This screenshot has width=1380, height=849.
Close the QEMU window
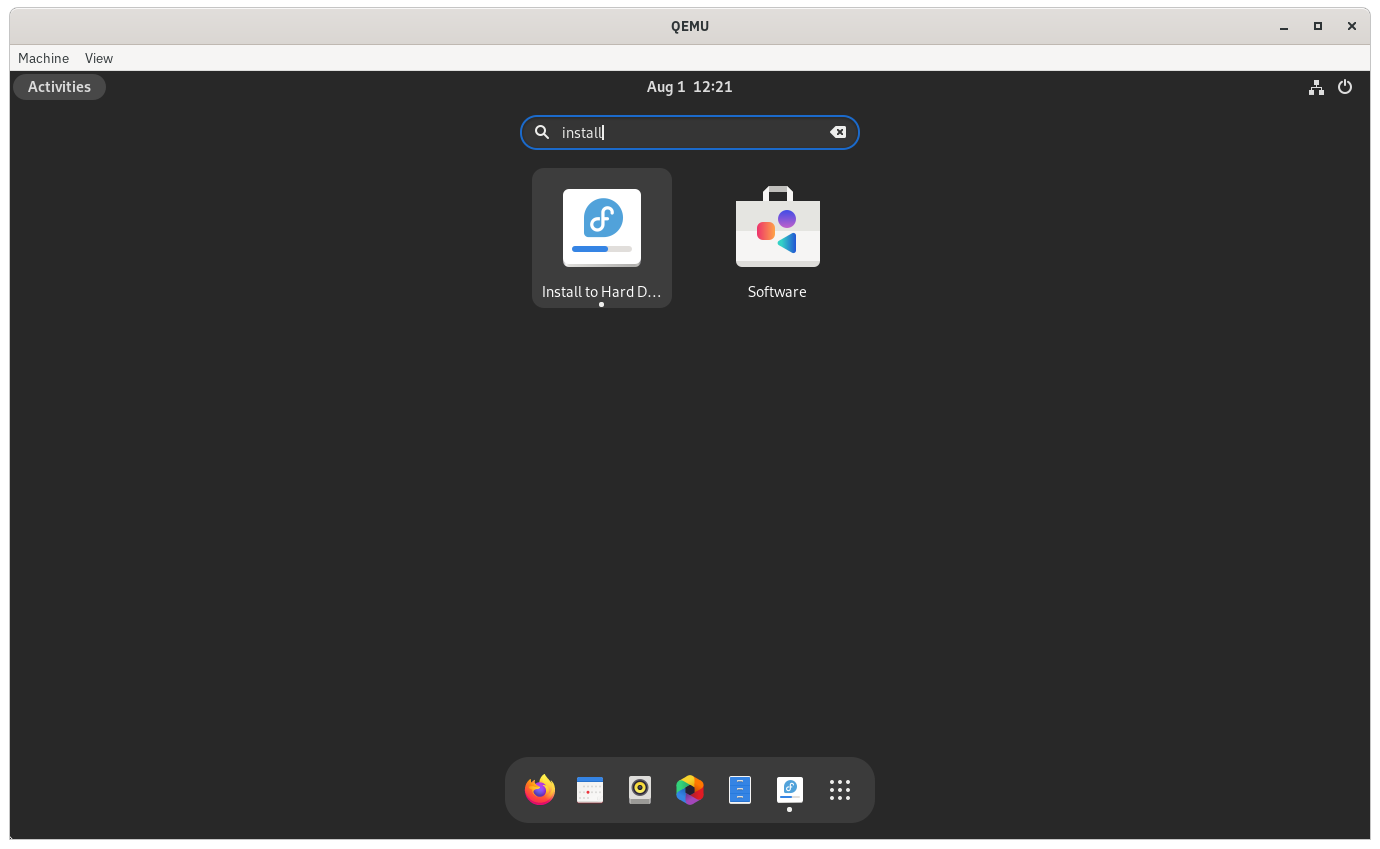(1352, 26)
